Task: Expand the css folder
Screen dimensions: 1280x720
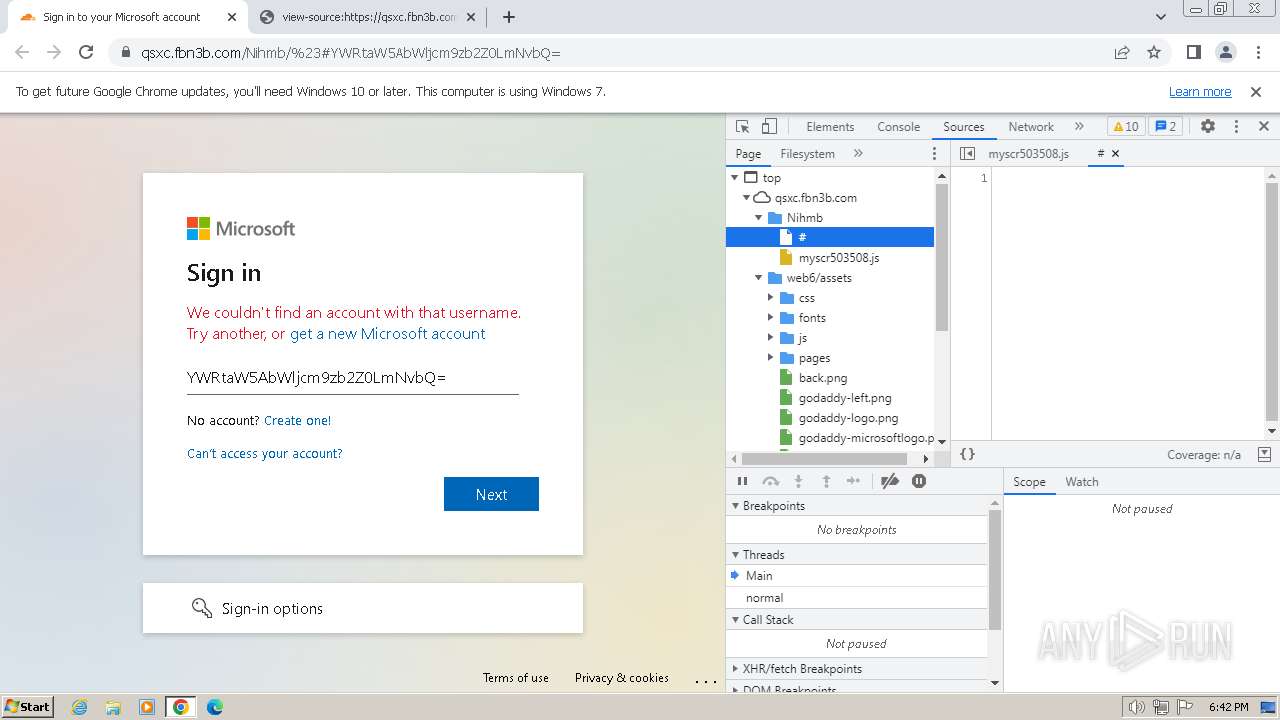Action: (x=771, y=298)
